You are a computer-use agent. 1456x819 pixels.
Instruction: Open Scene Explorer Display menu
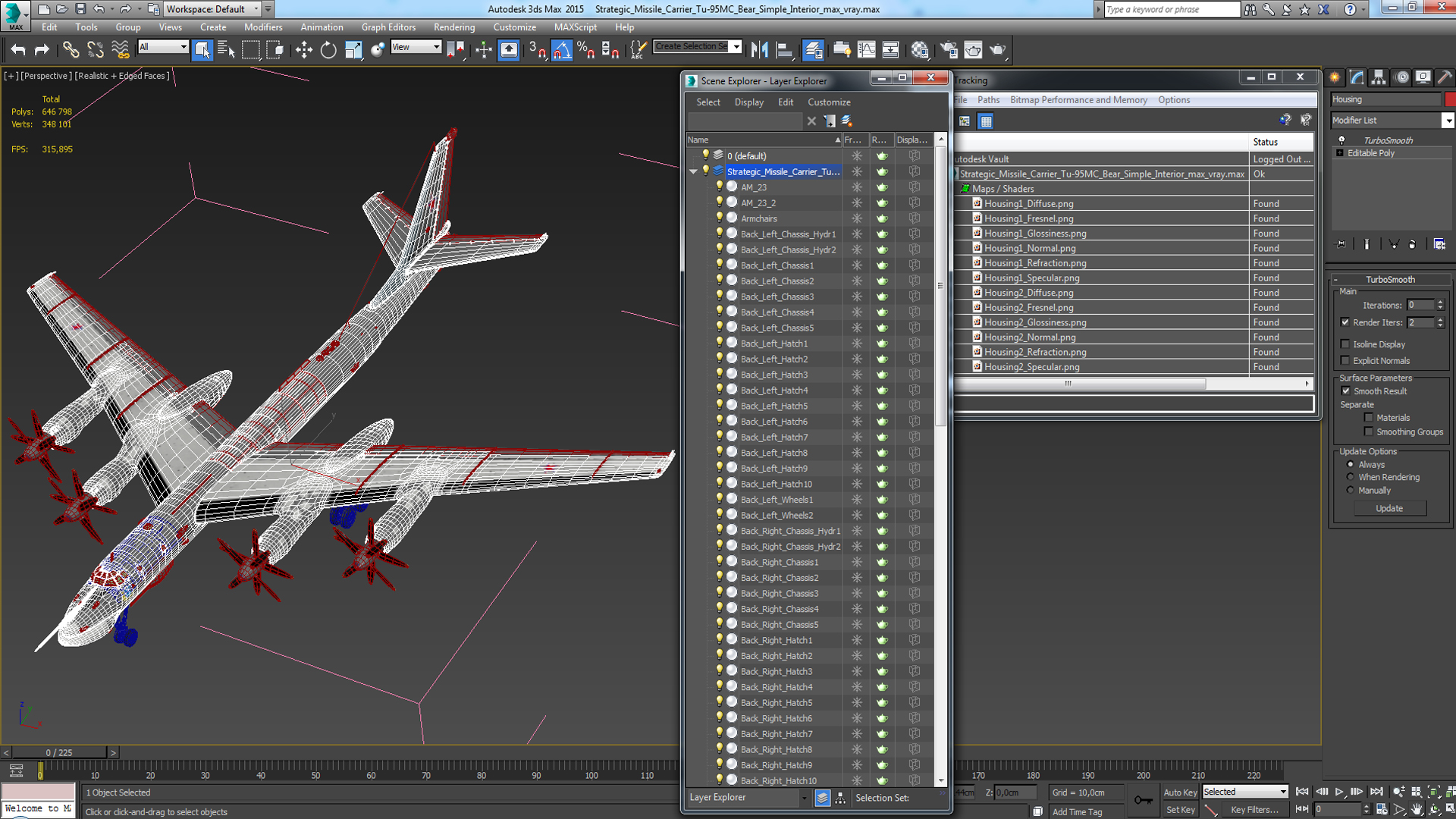748,102
